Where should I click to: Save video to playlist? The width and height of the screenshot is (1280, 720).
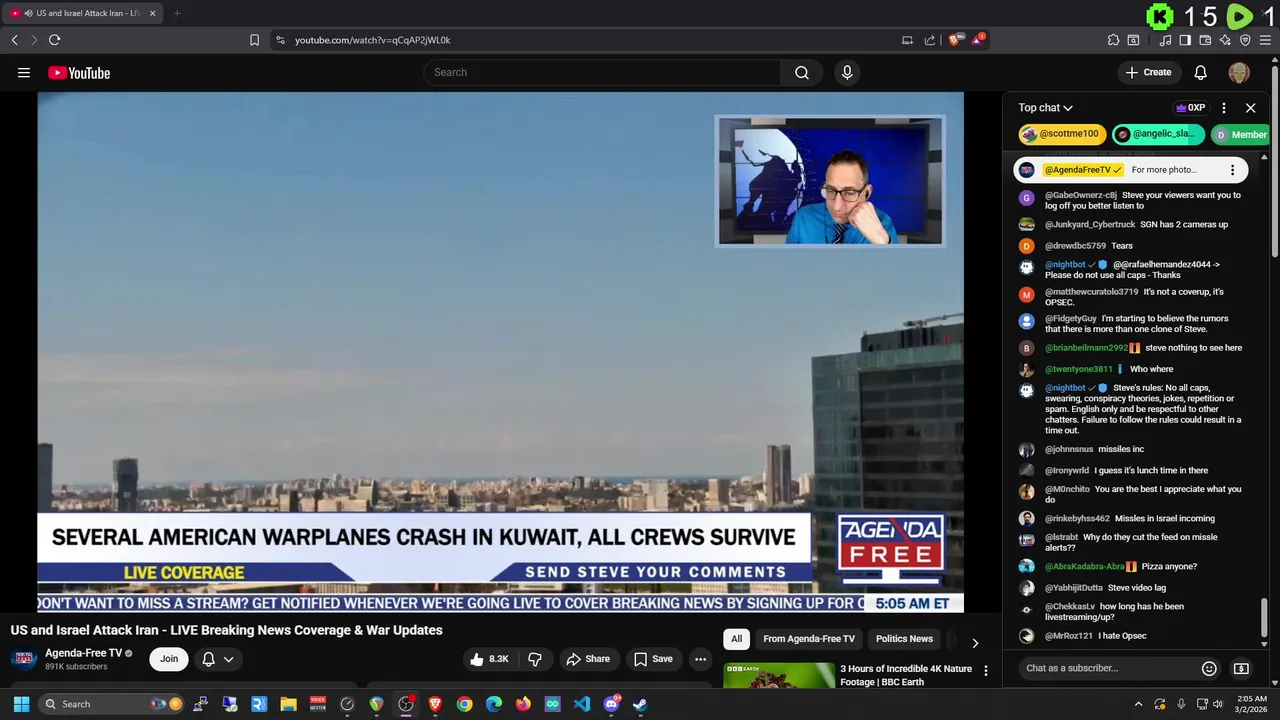pos(653,659)
